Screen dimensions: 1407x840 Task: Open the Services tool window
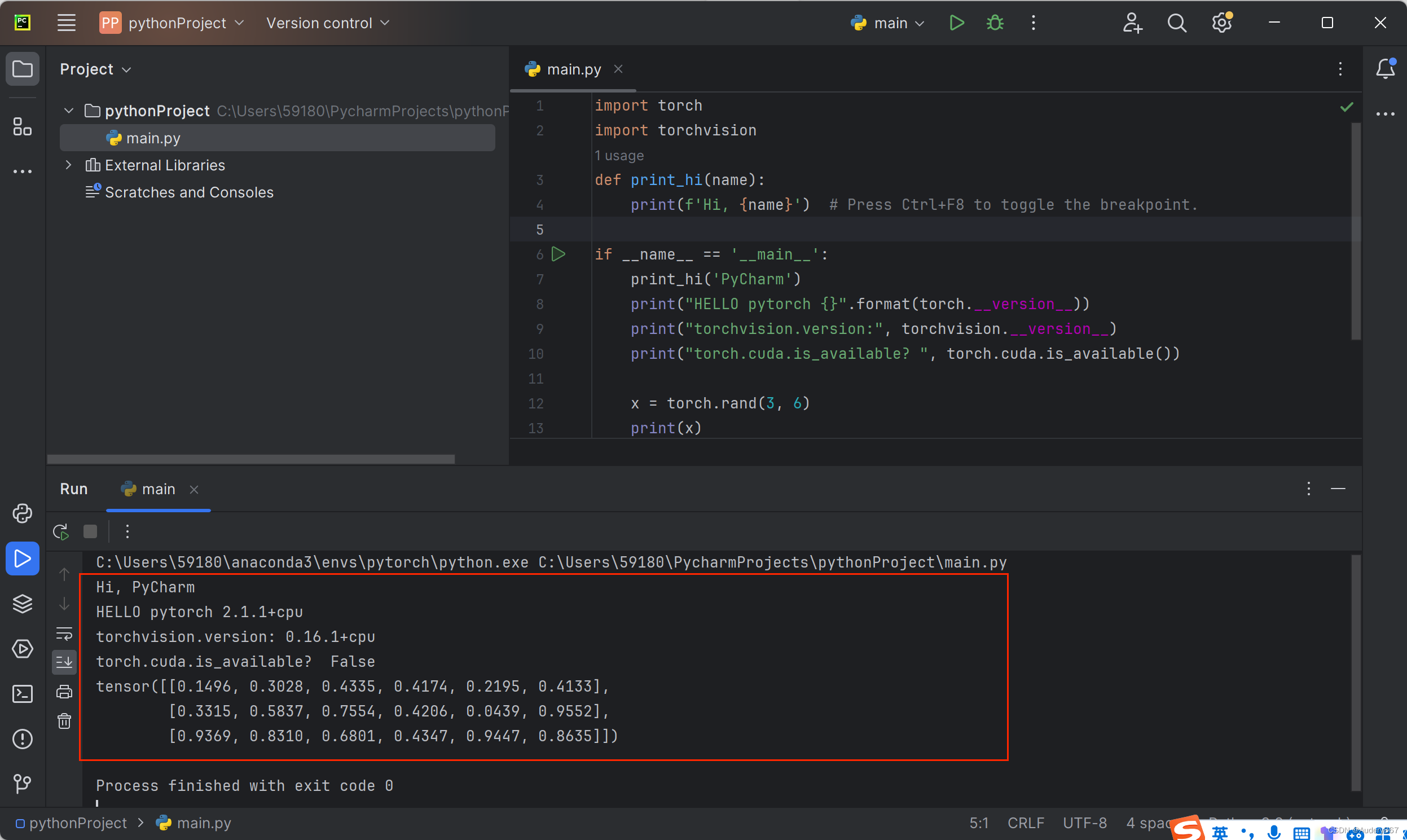tap(23, 649)
